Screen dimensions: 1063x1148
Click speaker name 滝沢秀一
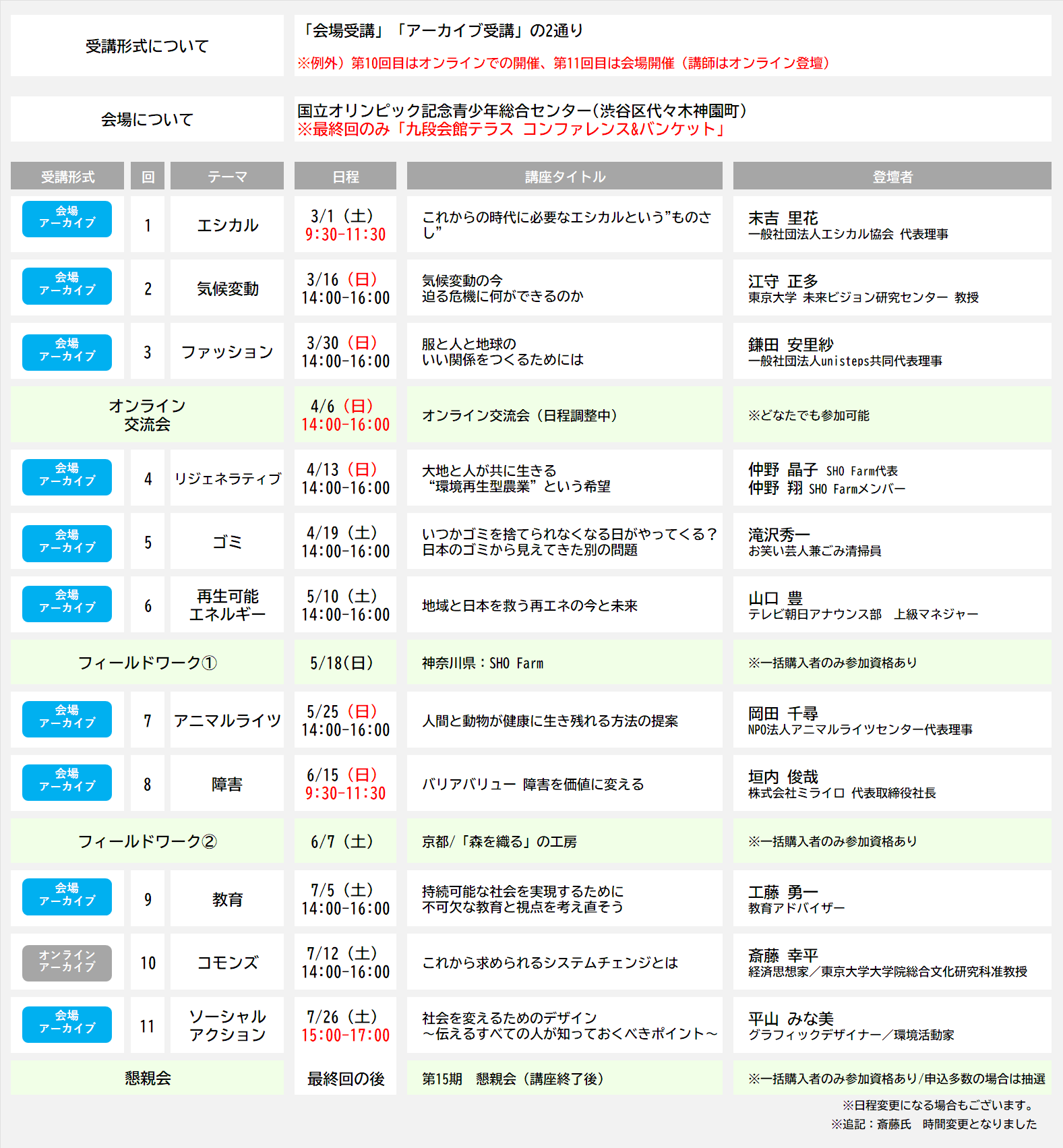coord(779,535)
